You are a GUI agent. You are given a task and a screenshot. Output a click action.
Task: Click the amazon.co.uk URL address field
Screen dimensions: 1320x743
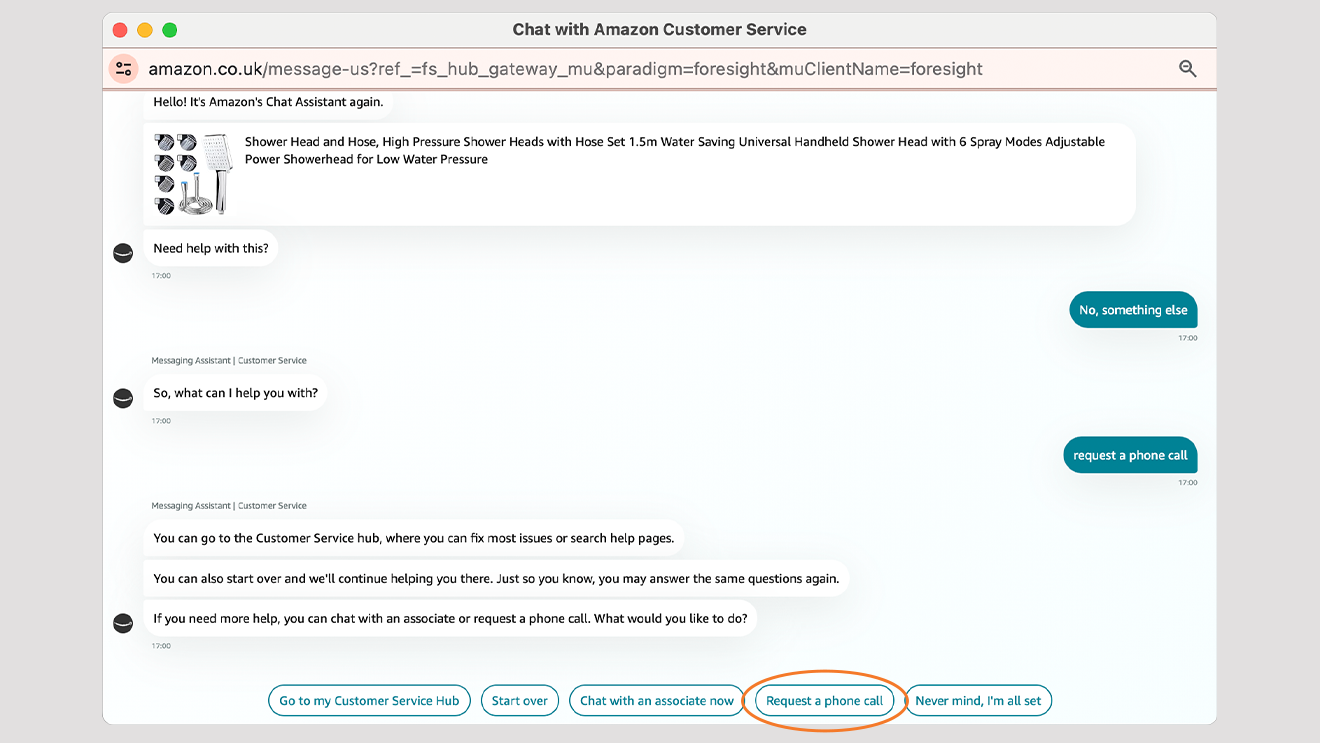[x=565, y=69]
